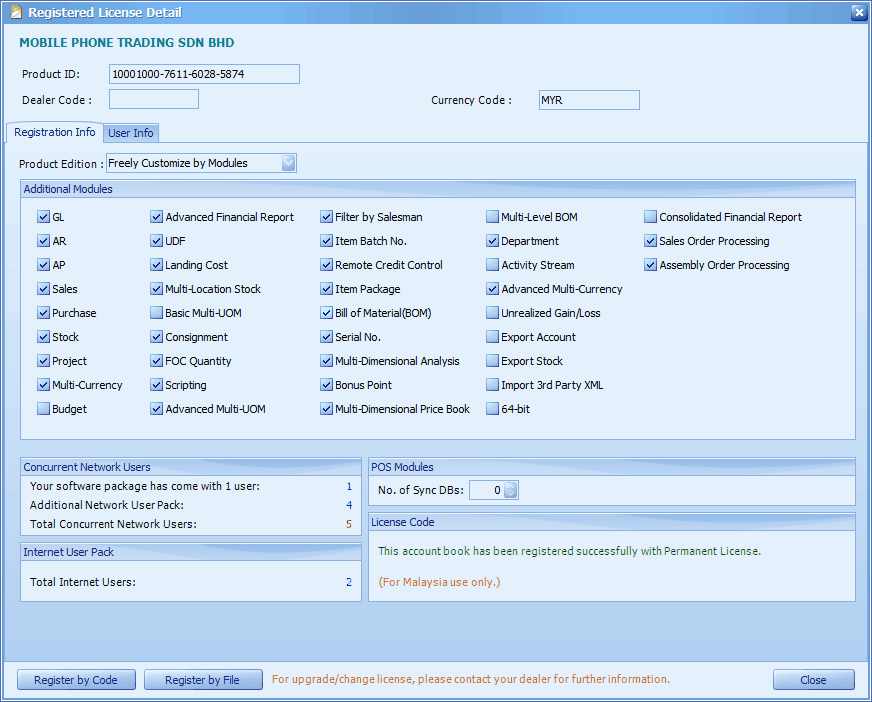The height and width of the screenshot is (702, 872).
Task: Toggle Multi-Dimensional Price Book checkbox
Action: (326, 409)
